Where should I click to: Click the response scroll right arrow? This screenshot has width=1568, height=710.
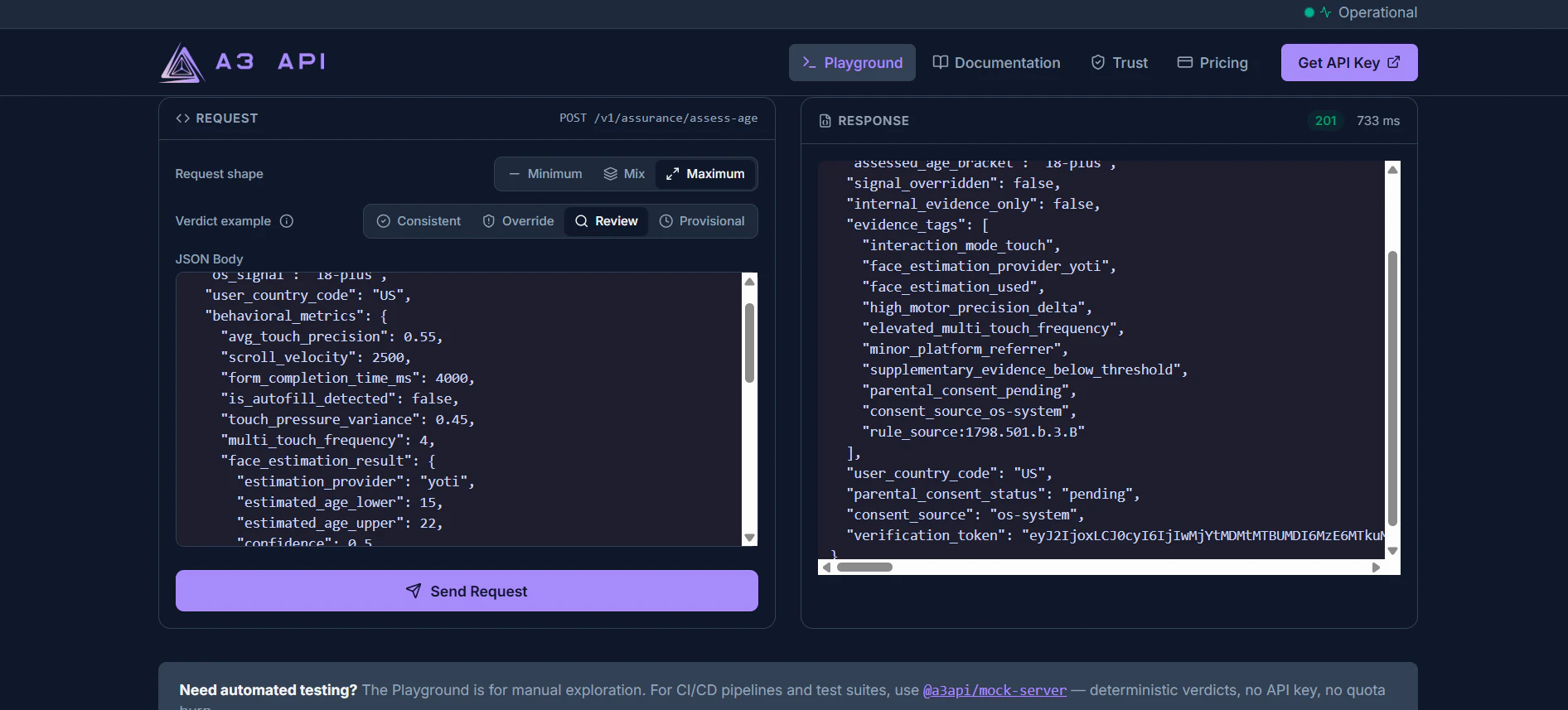[1376, 568]
